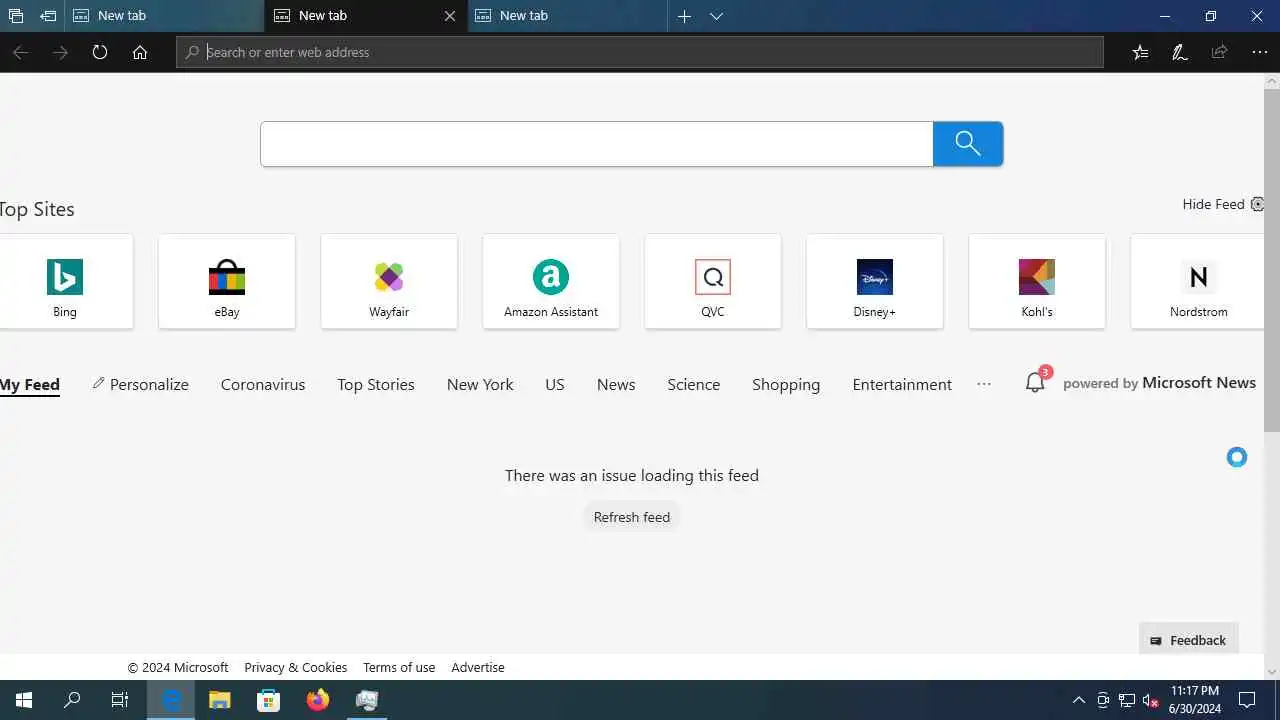Show tab previews chevron
The height and width of the screenshot is (720, 1280).
point(716,16)
